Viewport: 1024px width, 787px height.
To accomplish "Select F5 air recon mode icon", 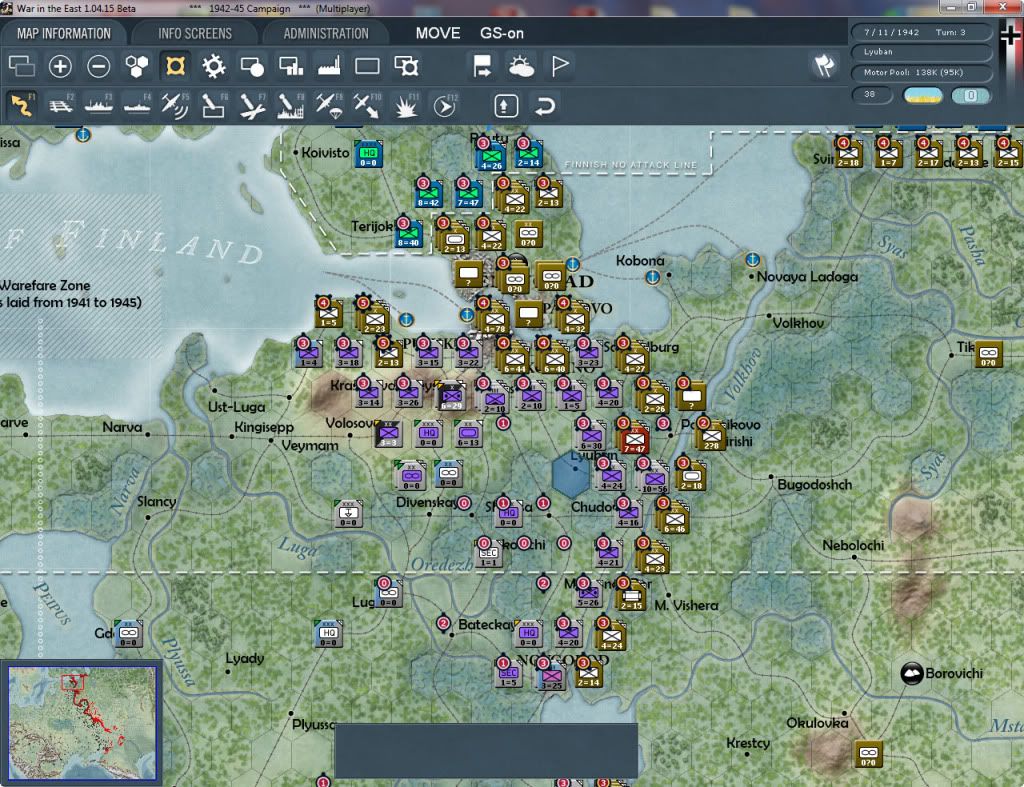I will (x=175, y=105).
